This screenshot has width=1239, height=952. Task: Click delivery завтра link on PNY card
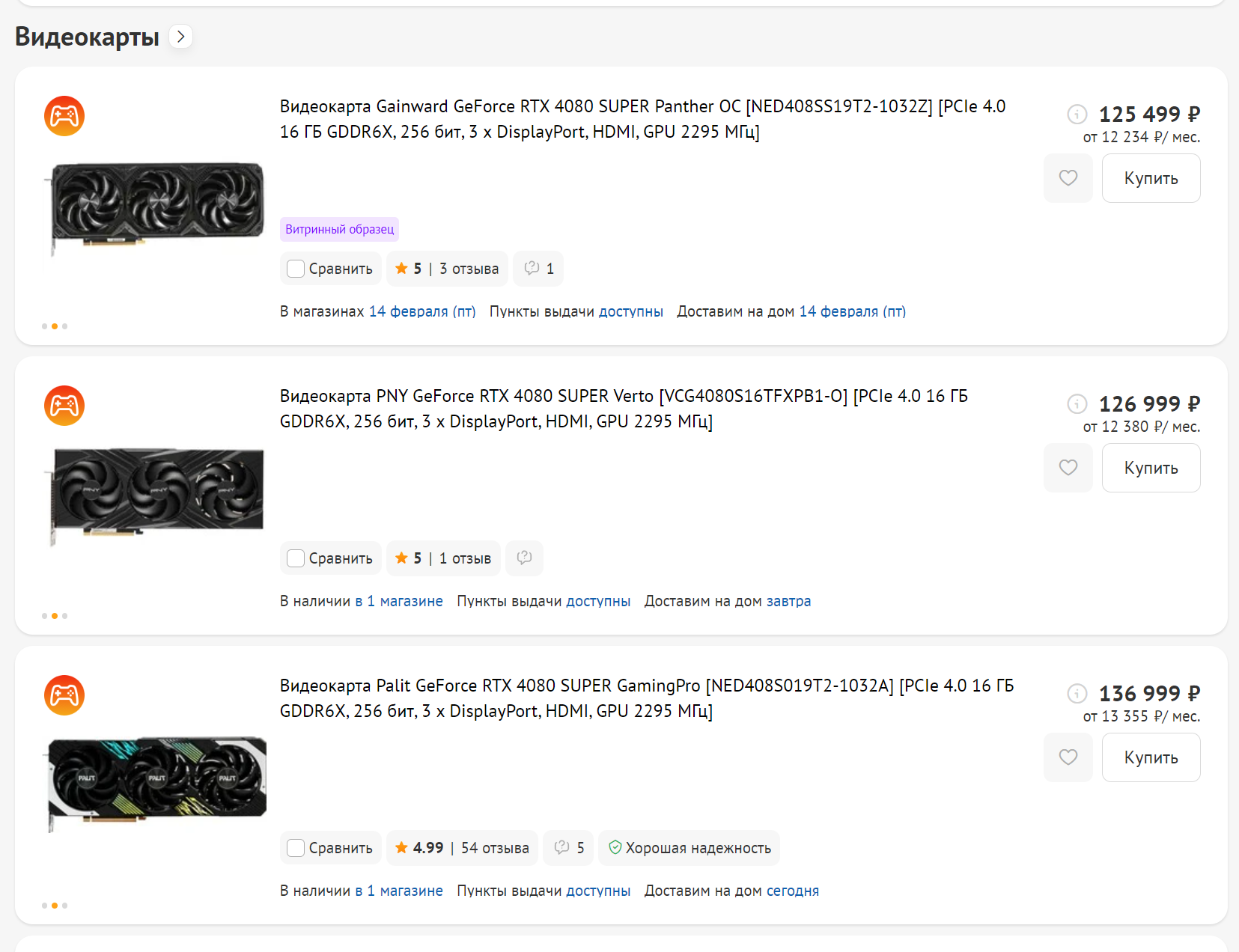788,601
